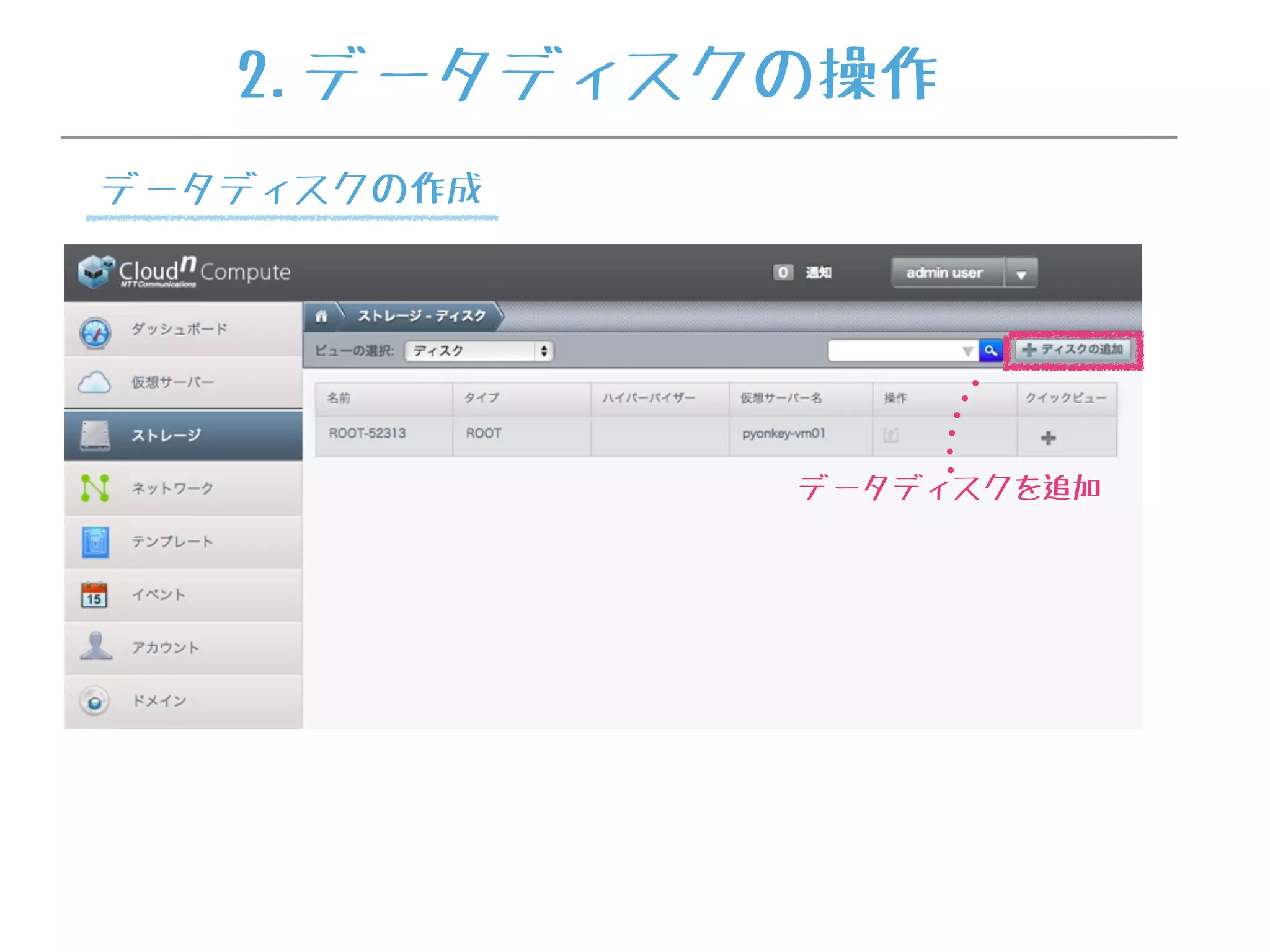This screenshot has width=1270, height=952.
Task: Expand the view selection ディスク dropdown
Action: pyautogui.click(x=479, y=351)
